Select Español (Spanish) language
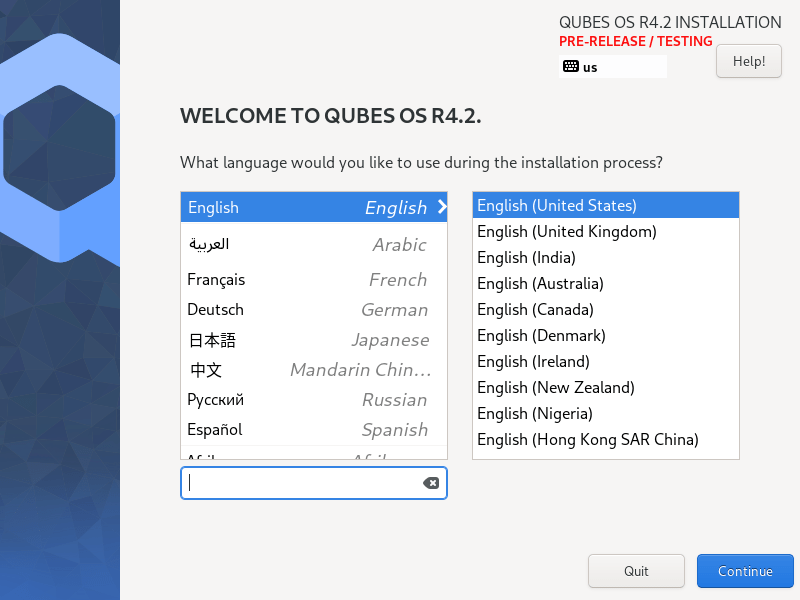 pyautogui.click(x=314, y=430)
